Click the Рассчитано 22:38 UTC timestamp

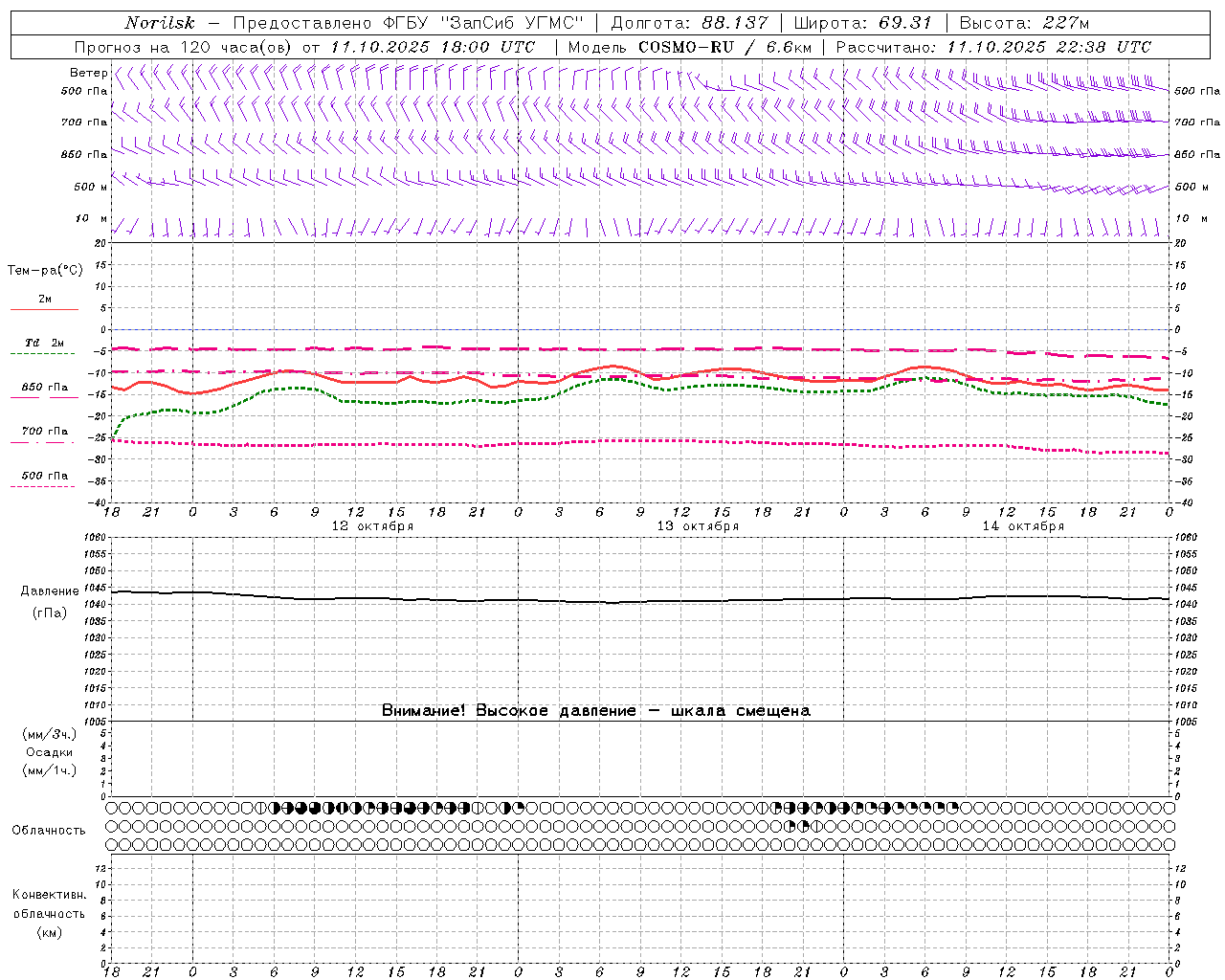pos(993,47)
